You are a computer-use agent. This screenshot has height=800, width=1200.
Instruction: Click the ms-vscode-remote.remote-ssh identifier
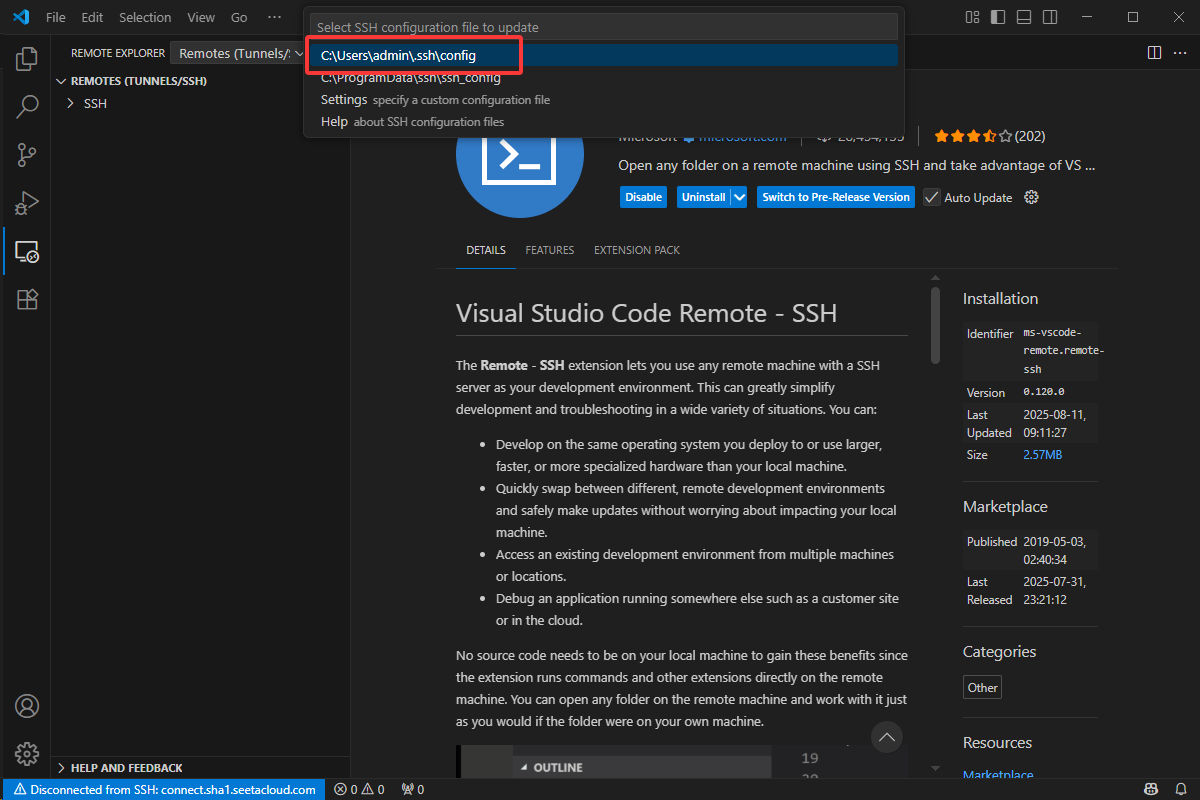[x=1064, y=350]
